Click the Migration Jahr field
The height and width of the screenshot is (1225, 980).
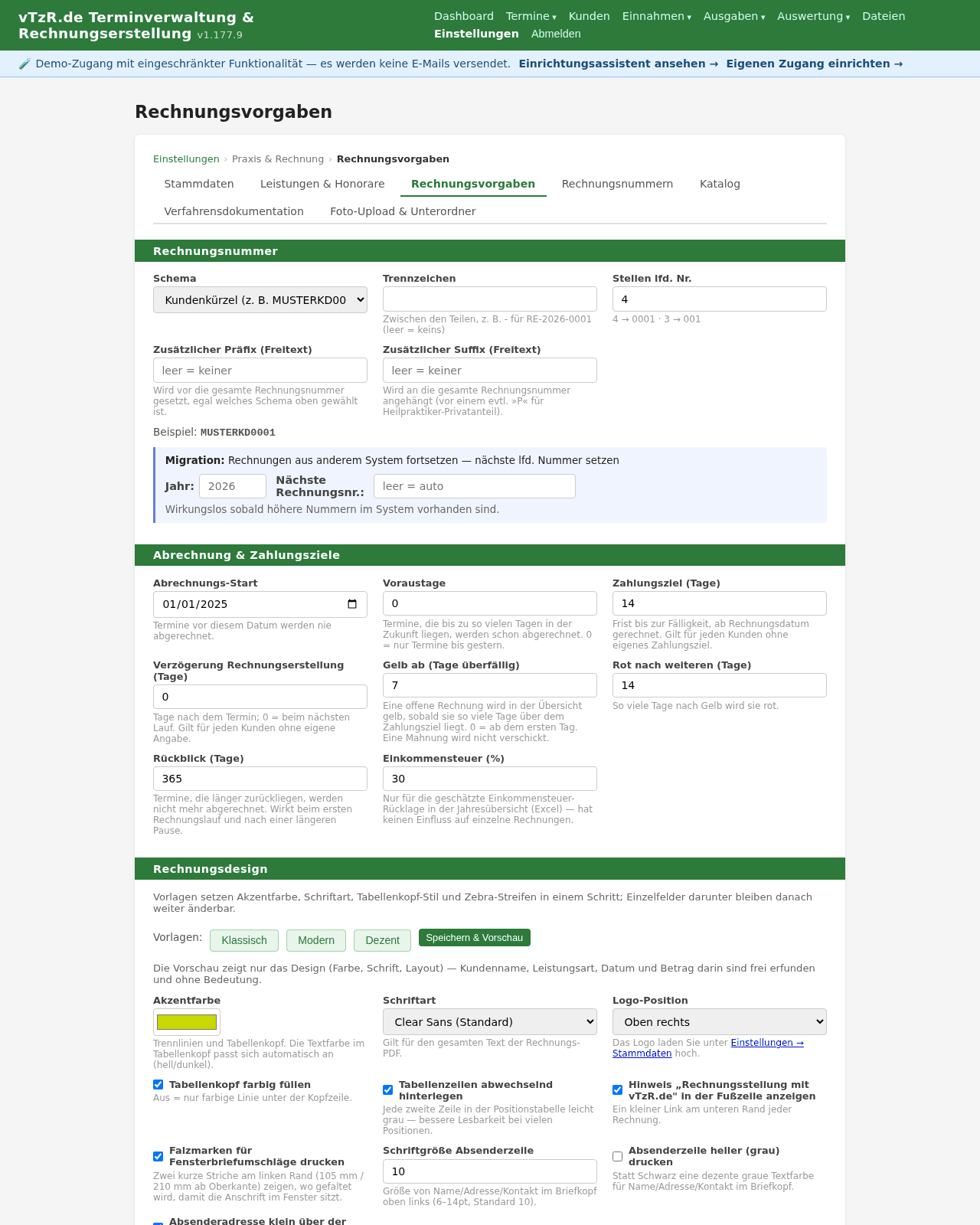[x=233, y=486]
